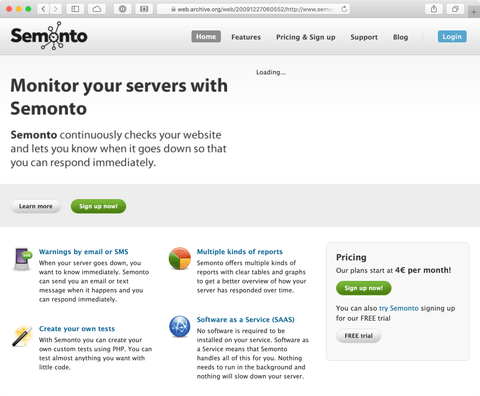This screenshot has height=396, width=480.
Task: Click the green full-screen window button
Action: click(x=28, y=9)
